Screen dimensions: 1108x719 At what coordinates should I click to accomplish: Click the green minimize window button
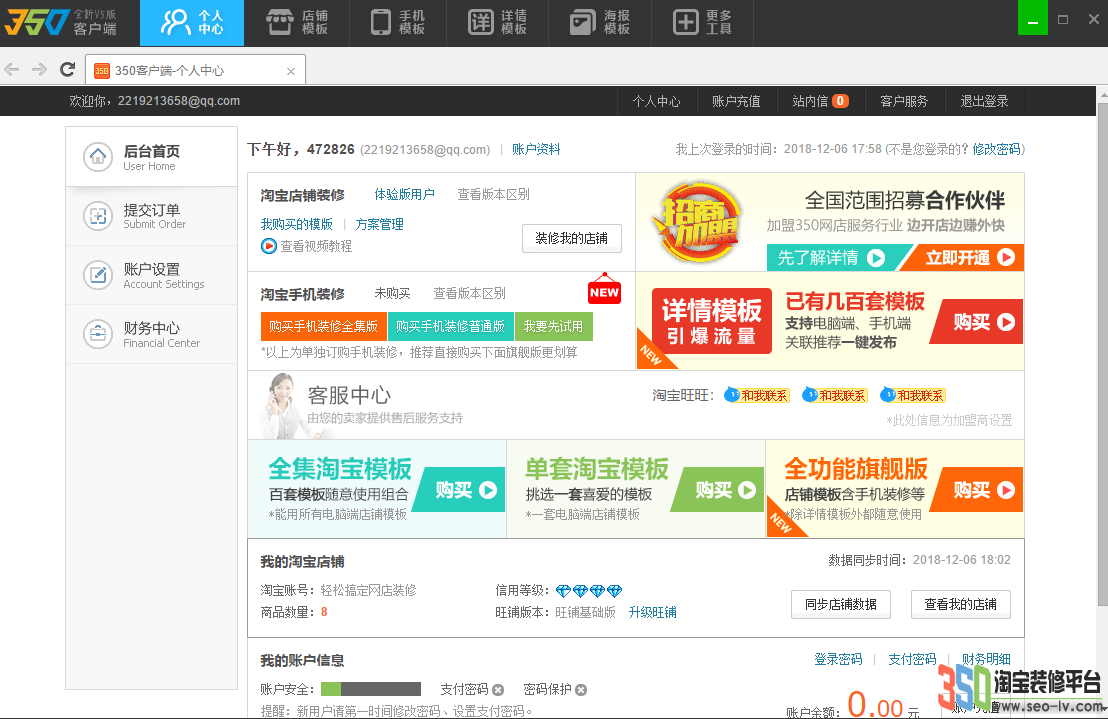coord(1032,18)
